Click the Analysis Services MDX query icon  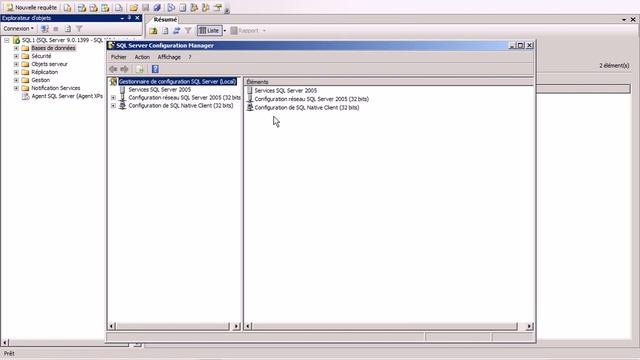pos(82,7)
